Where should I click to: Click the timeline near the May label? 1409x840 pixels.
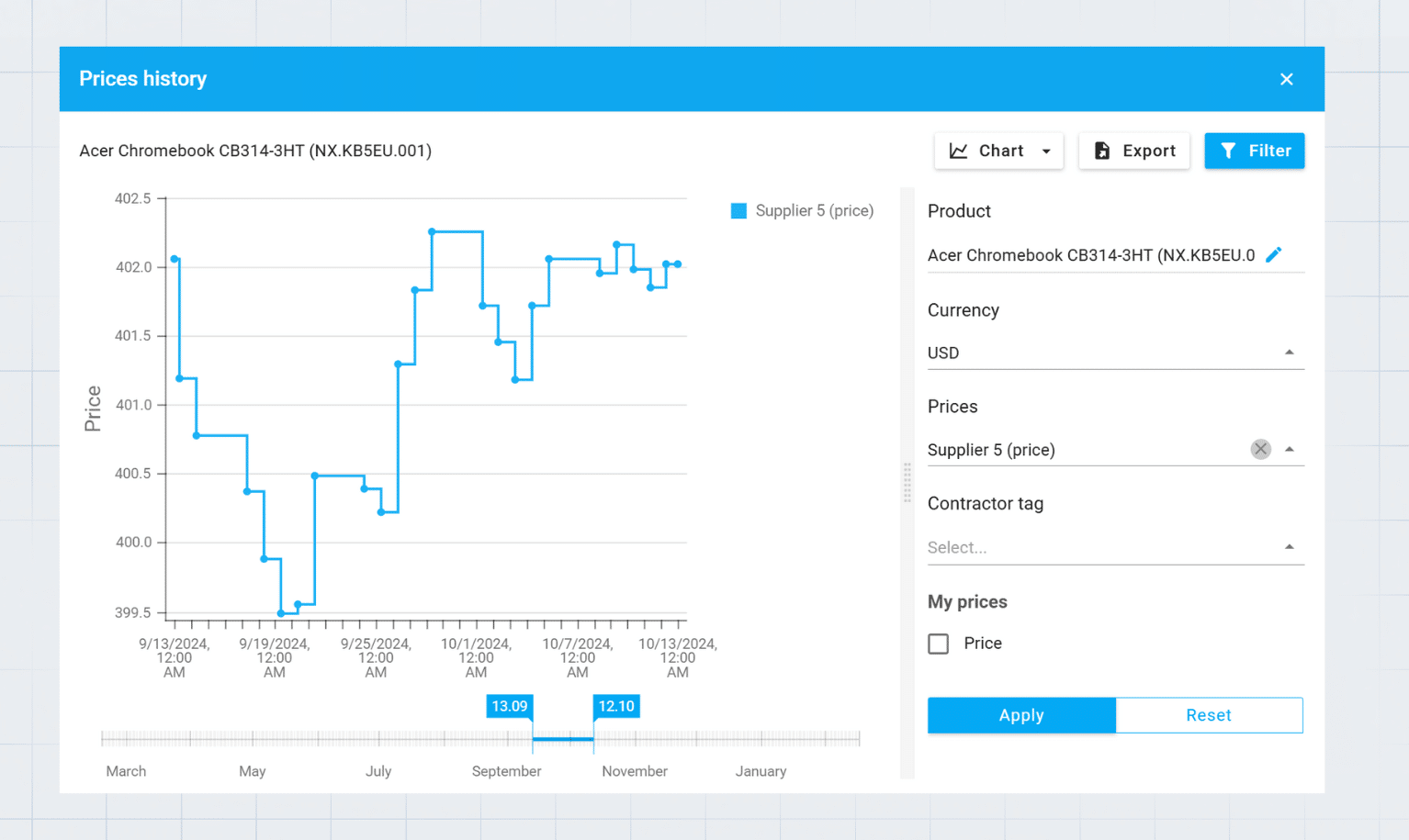pyautogui.click(x=253, y=738)
